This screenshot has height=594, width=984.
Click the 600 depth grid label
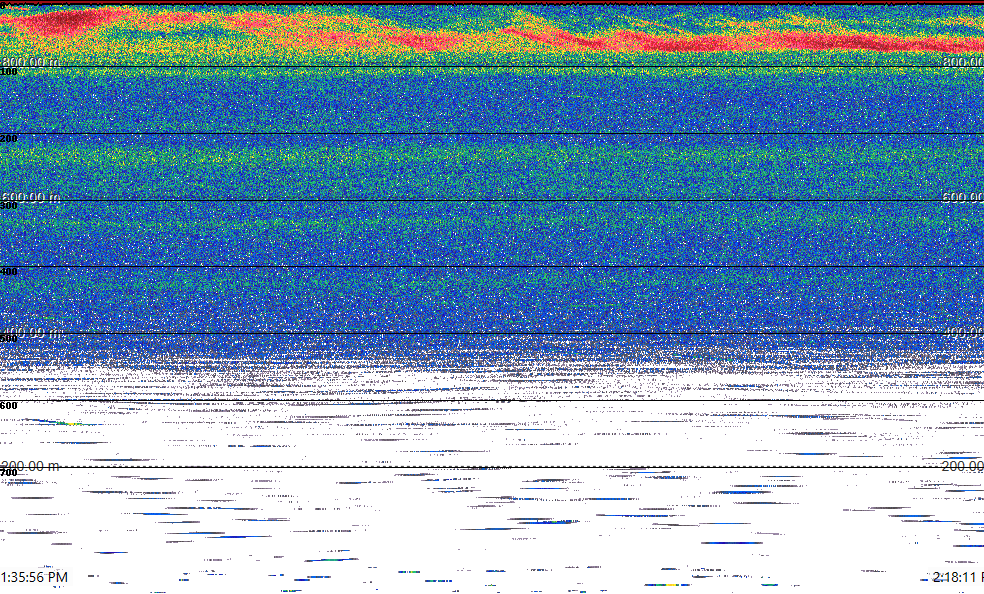[9, 406]
